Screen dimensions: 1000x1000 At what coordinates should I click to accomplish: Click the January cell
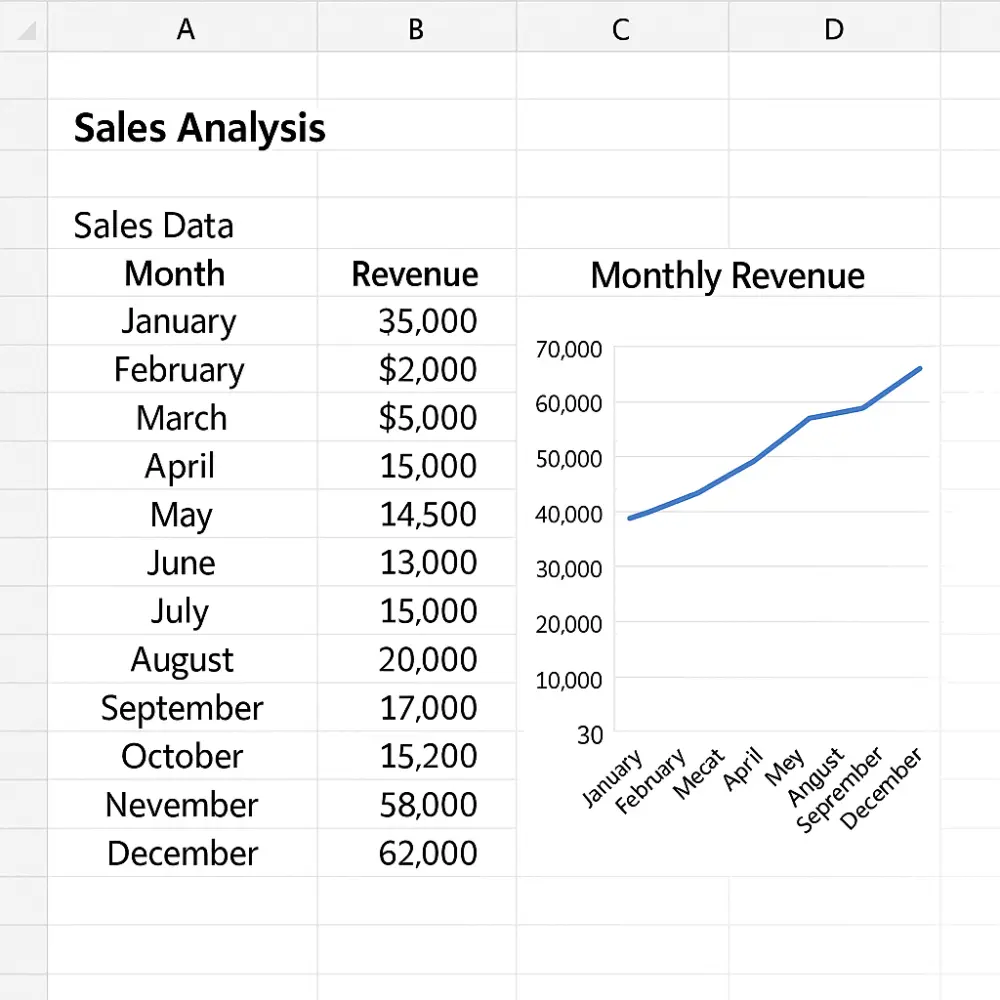(178, 321)
